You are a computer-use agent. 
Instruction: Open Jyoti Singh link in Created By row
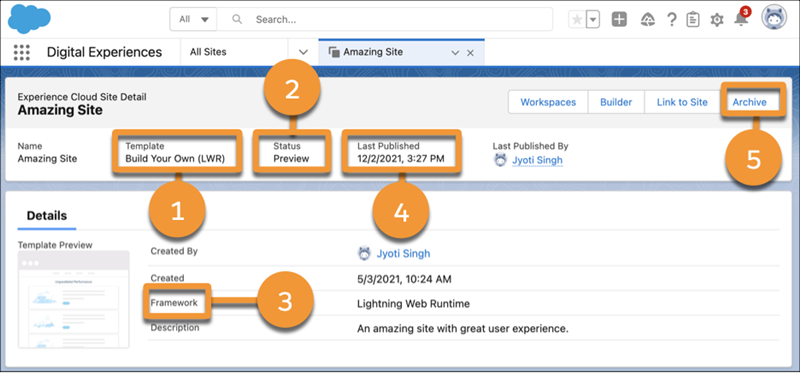point(403,253)
